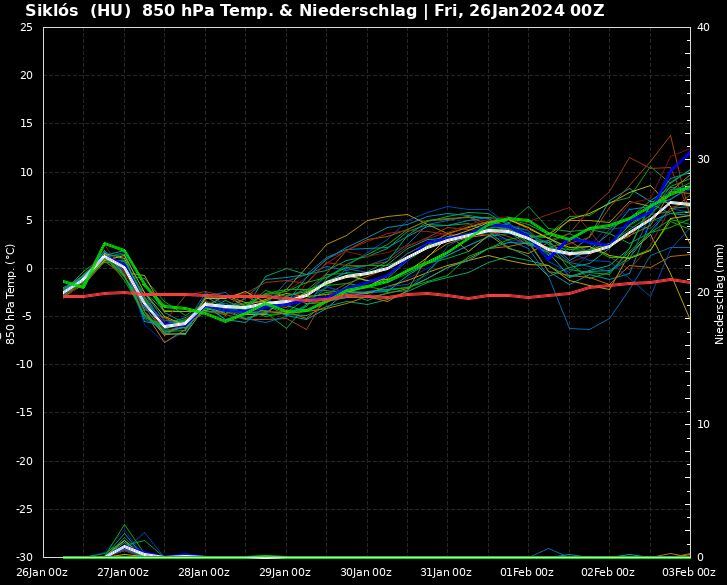727x585 pixels.
Task: Click the 40 tick on precipitation axis
Action: pos(703,27)
